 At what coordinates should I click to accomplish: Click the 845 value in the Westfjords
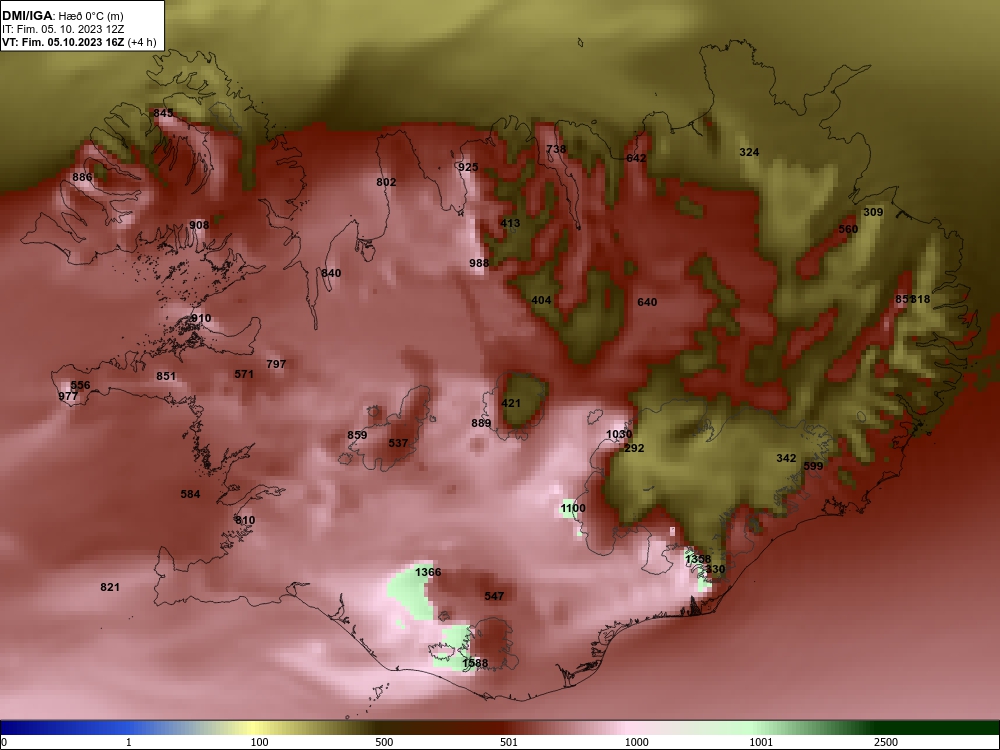coord(163,113)
